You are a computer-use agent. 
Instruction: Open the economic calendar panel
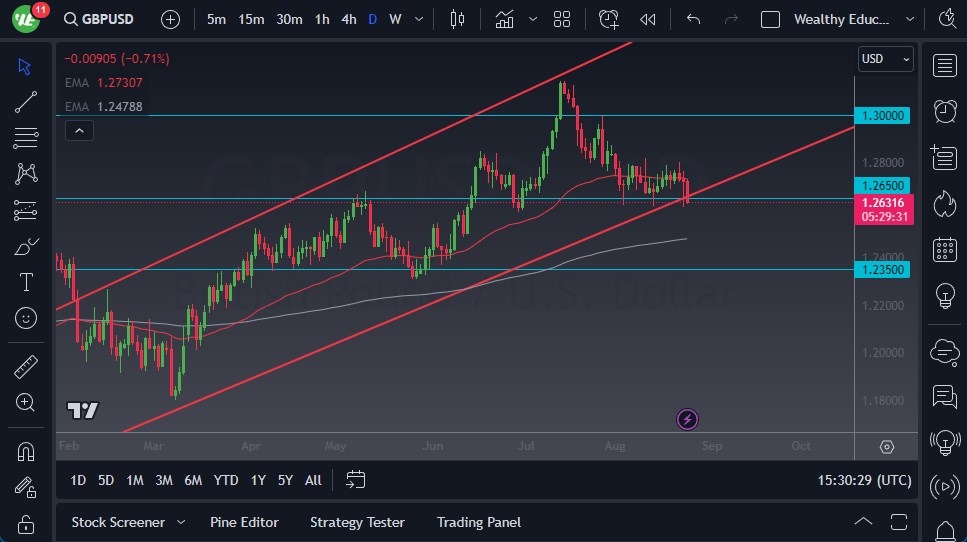pyautogui.click(x=945, y=250)
